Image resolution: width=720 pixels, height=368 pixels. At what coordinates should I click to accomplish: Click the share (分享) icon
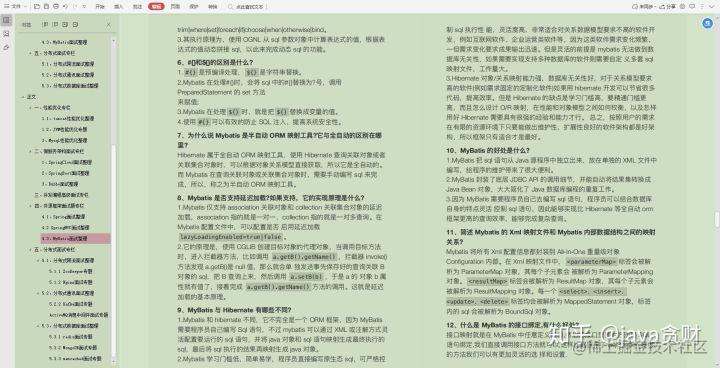coord(662,6)
